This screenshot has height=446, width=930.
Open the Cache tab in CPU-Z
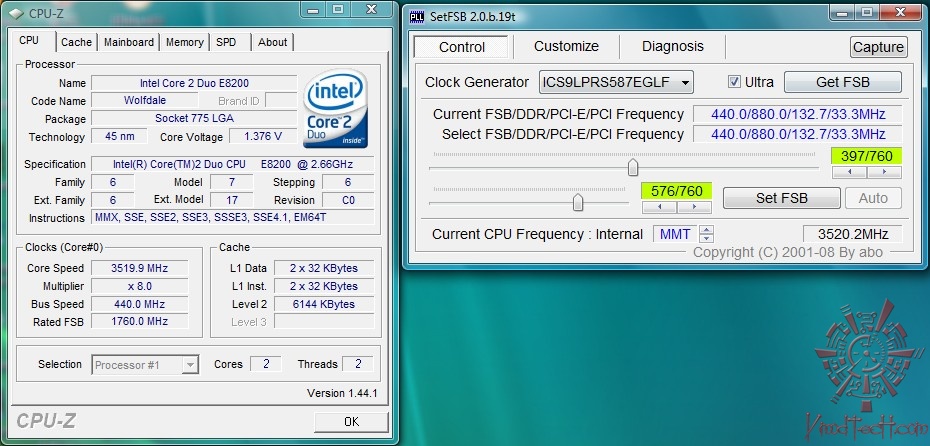click(x=77, y=42)
